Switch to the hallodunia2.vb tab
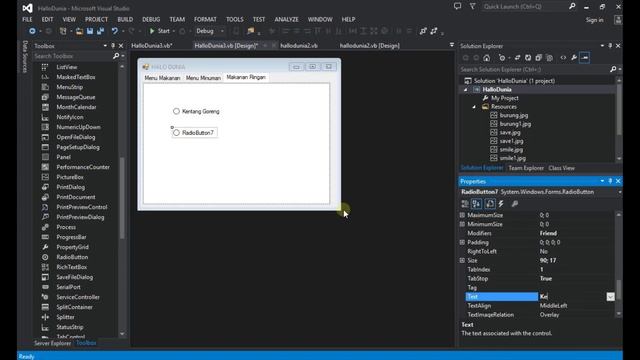The height and width of the screenshot is (360, 640). 299,46
